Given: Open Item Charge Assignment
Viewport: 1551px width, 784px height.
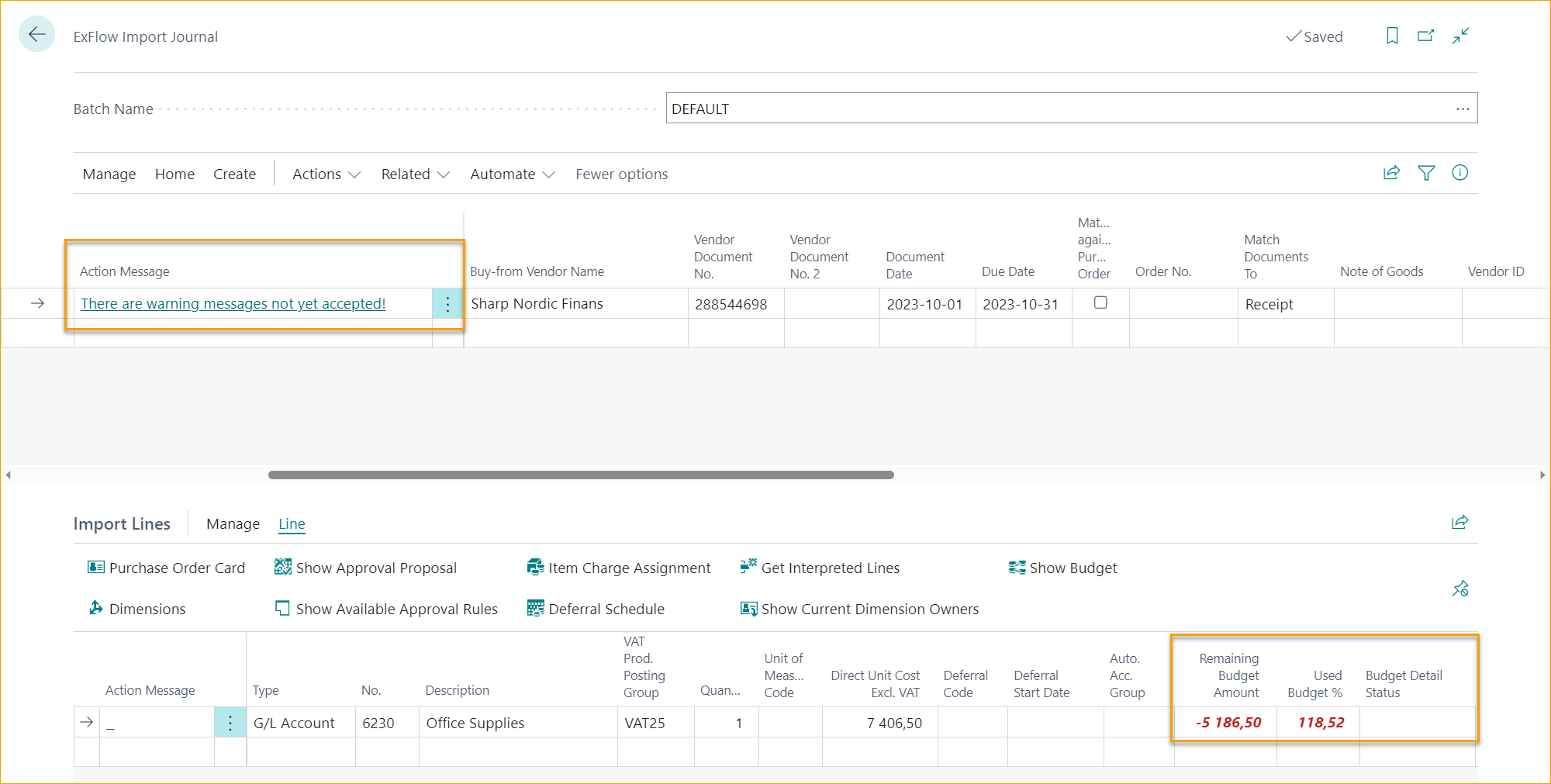Looking at the screenshot, I should [630, 568].
